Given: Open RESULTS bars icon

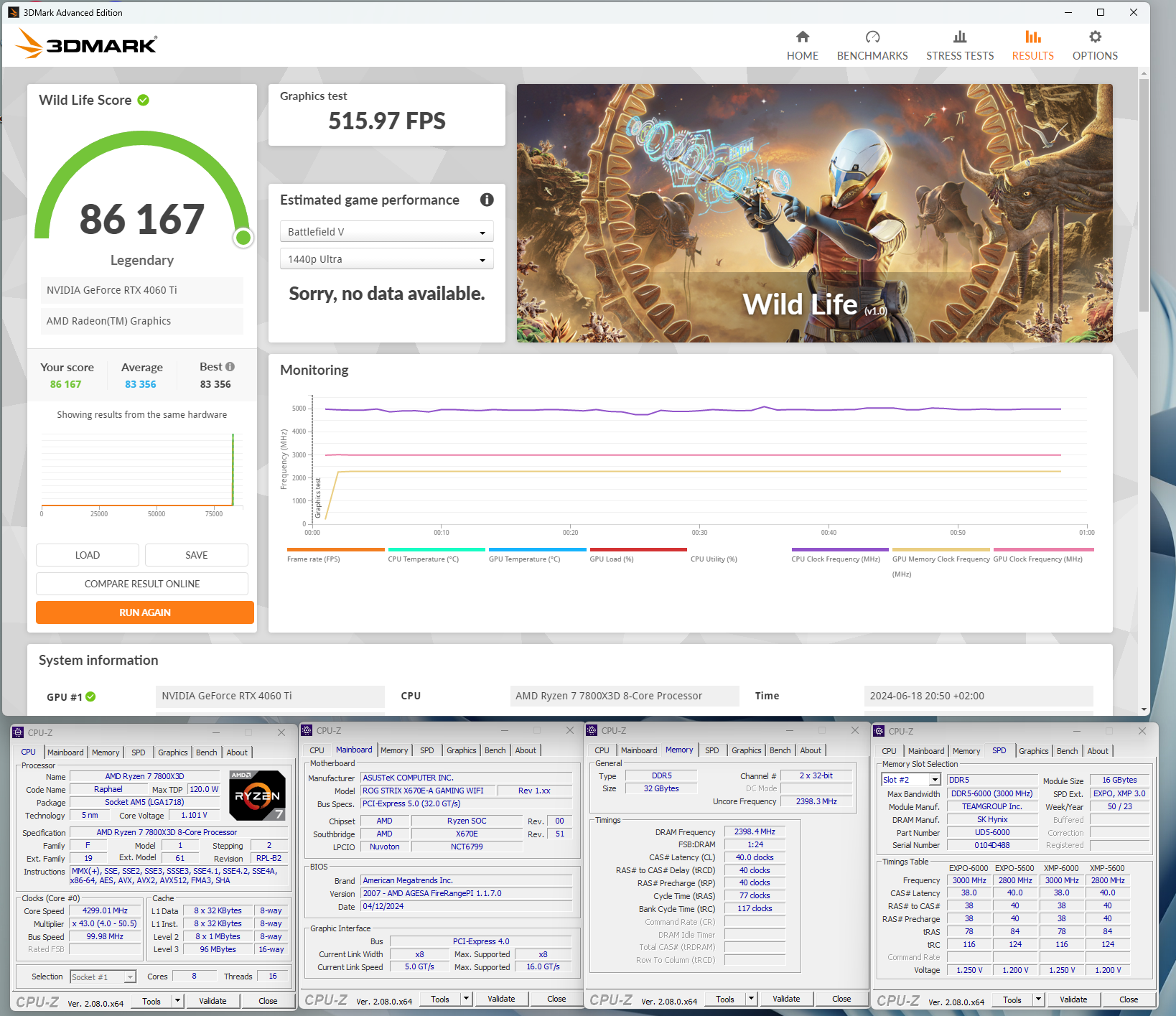Looking at the screenshot, I should coord(1033,37).
